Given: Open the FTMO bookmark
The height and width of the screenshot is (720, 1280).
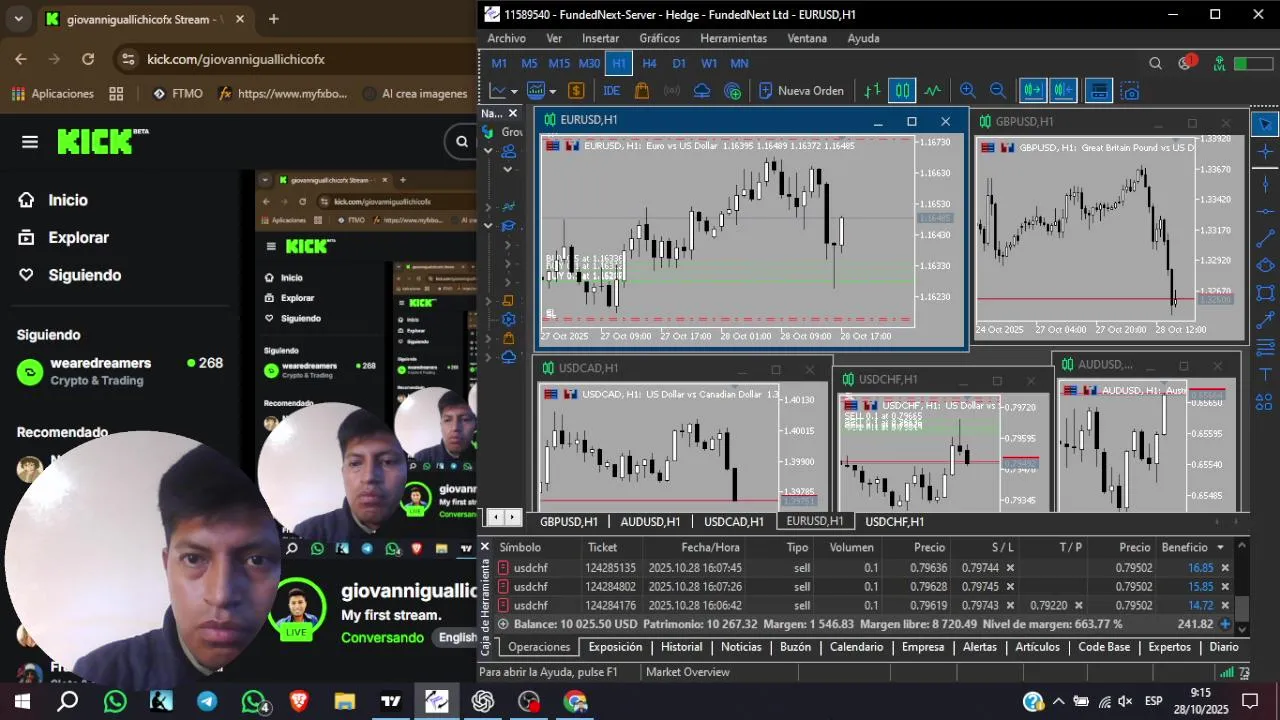Looking at the screenshot, I should [x=177, y=93].
